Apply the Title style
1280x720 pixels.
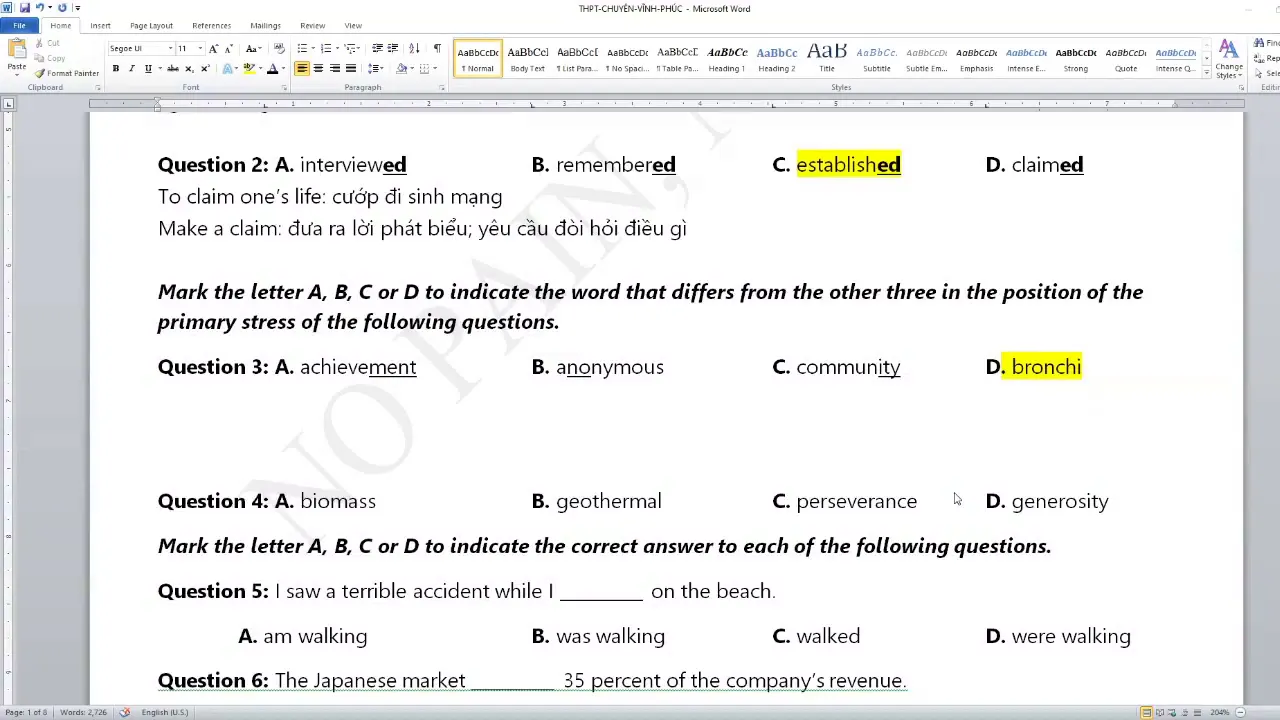click(x=827, y=59)
